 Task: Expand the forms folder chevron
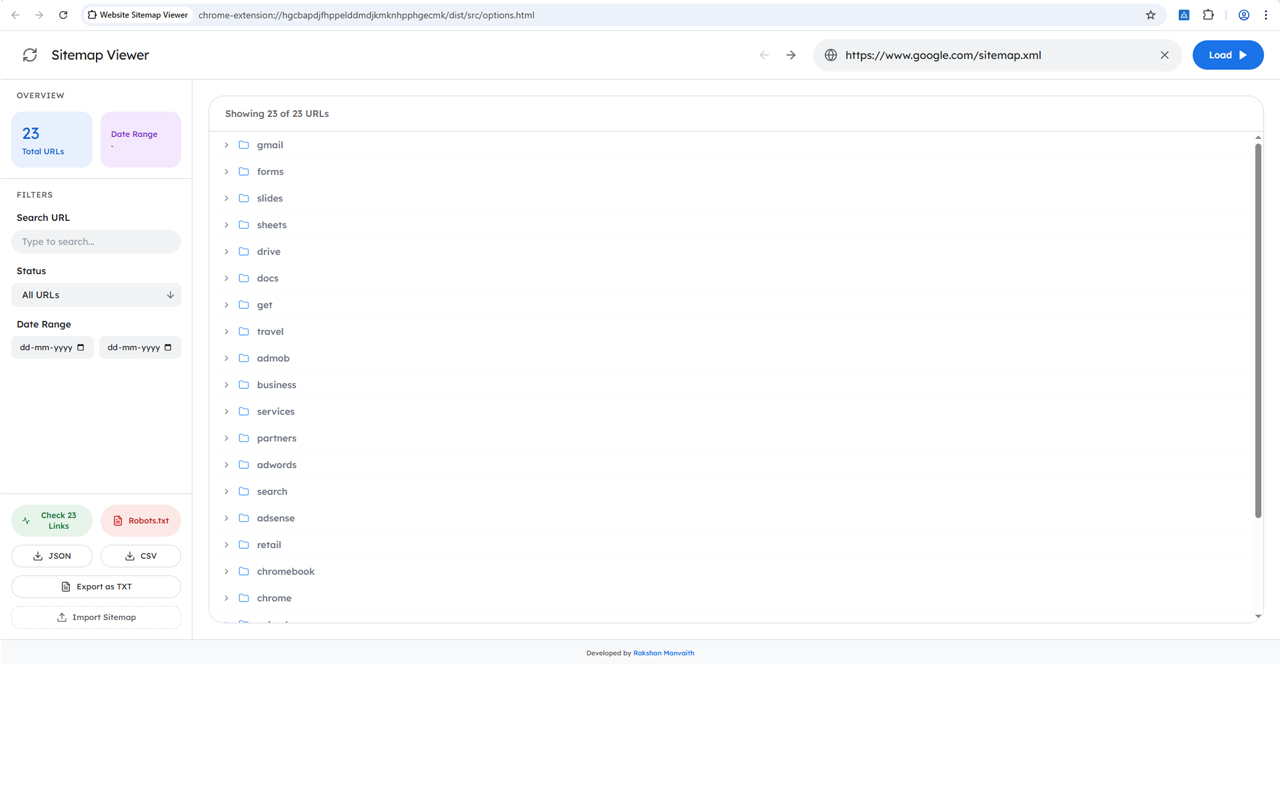[226, 172]
